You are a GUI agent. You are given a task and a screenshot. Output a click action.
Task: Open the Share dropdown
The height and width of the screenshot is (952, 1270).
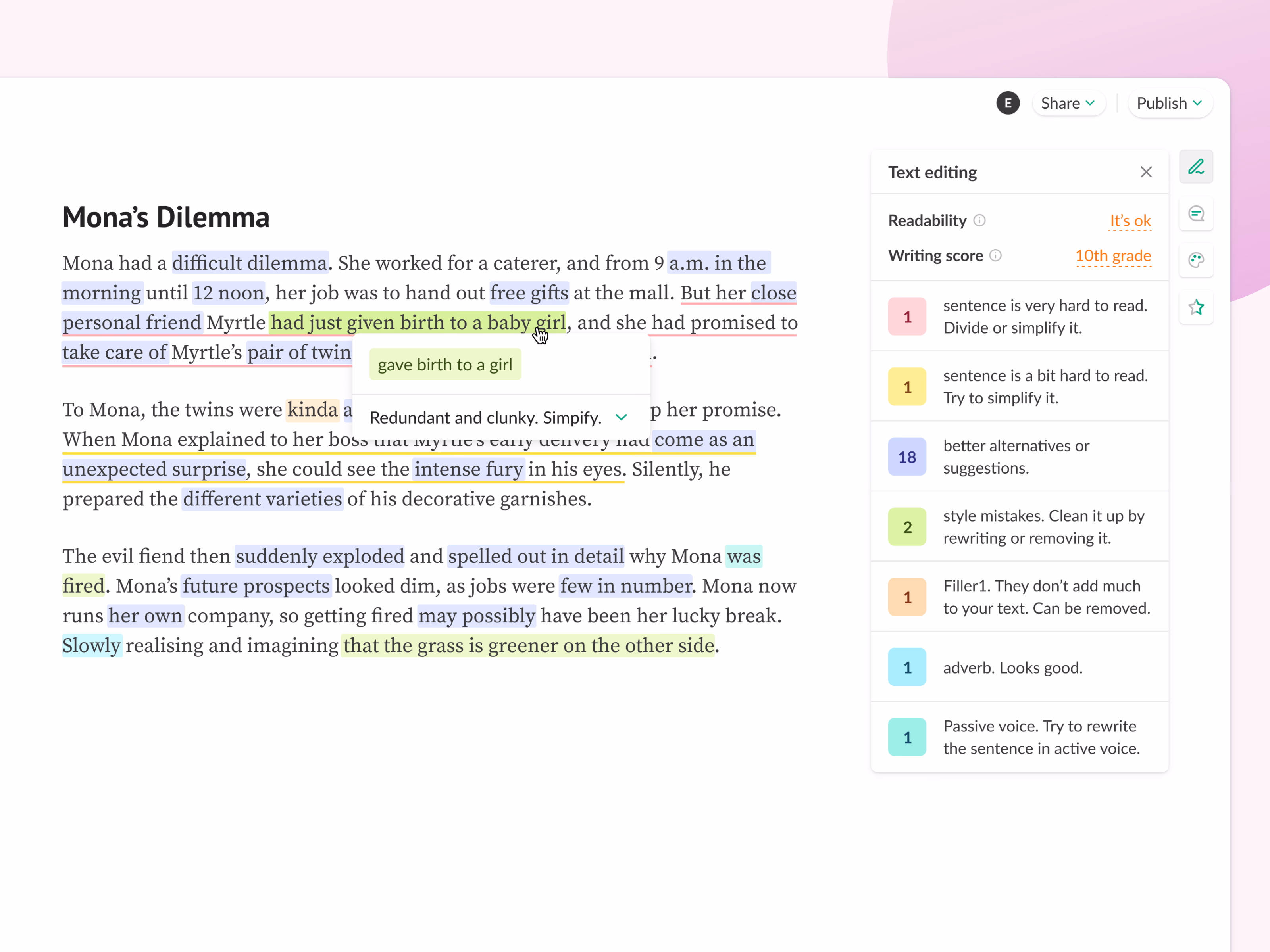[1068, 103]
